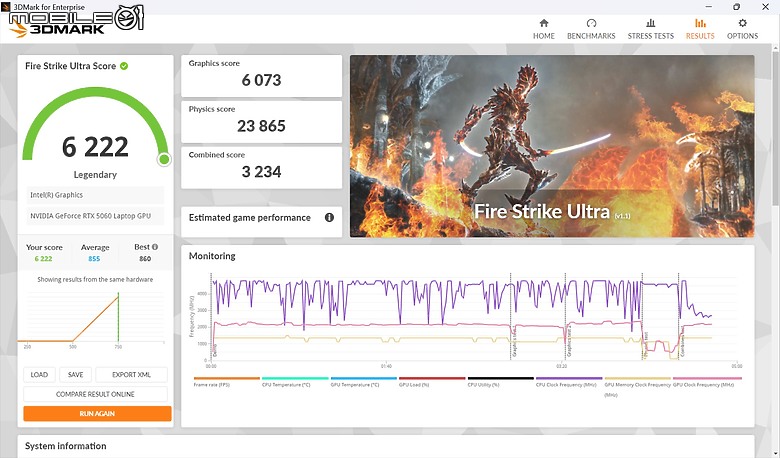Open Estimated game performance info icon

coord(329,217)
